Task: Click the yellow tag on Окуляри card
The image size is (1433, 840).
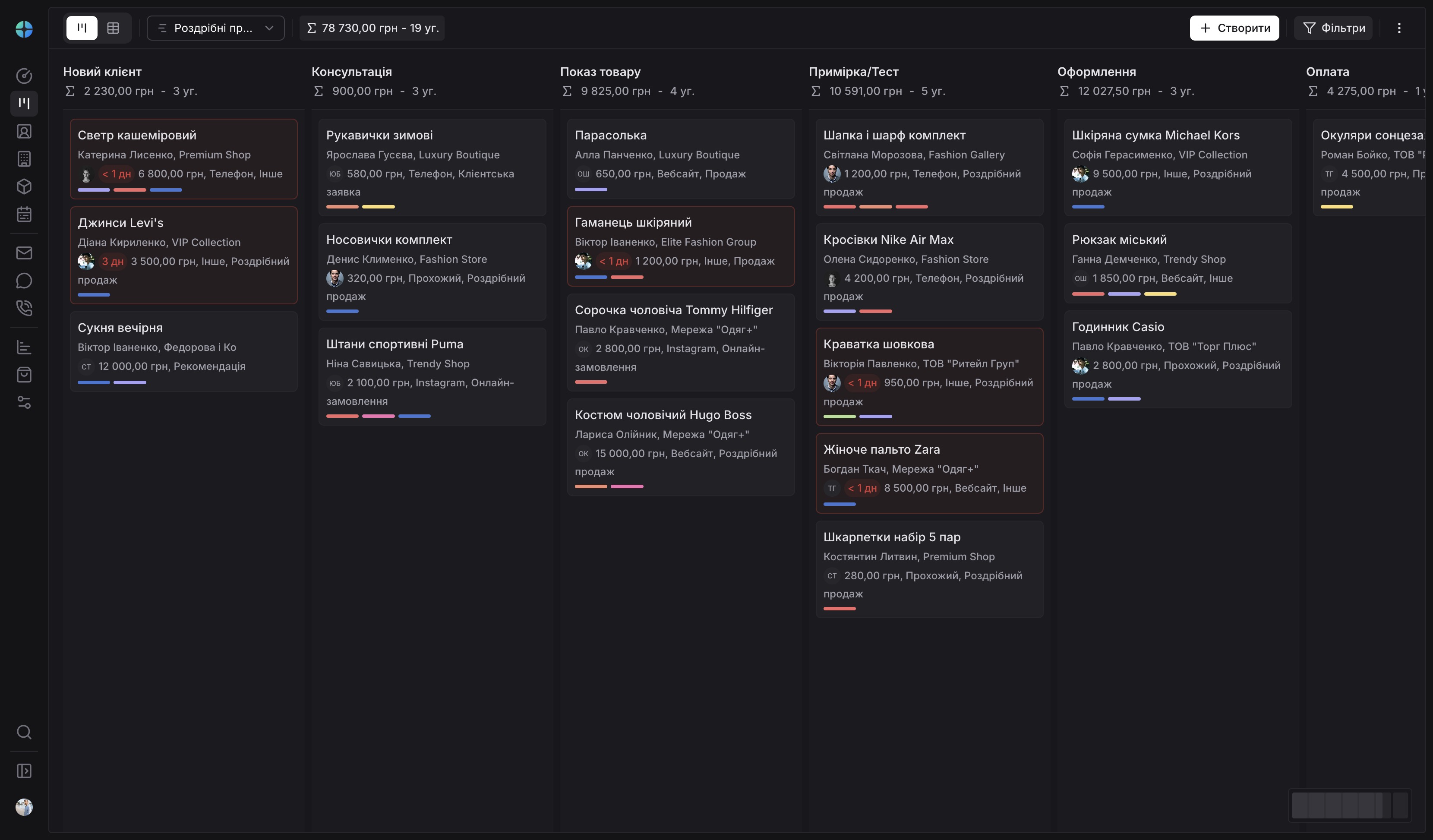Action: 1336,207
